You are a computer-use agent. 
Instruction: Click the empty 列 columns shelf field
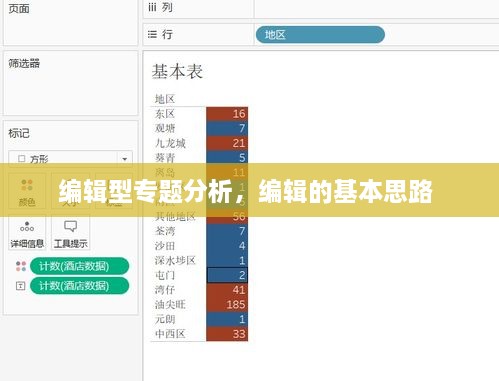pyautogui.click(x=377, y=9)
